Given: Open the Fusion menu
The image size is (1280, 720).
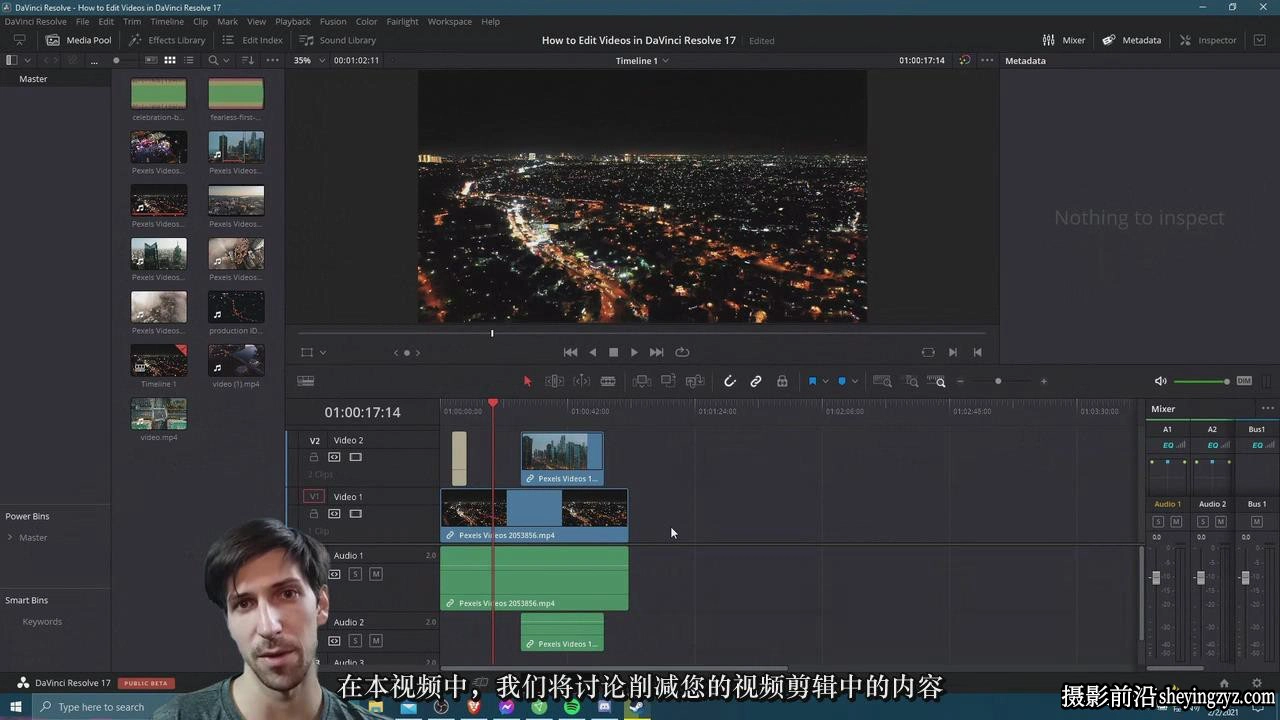Looking at the screenshot, I should [333, 21].
